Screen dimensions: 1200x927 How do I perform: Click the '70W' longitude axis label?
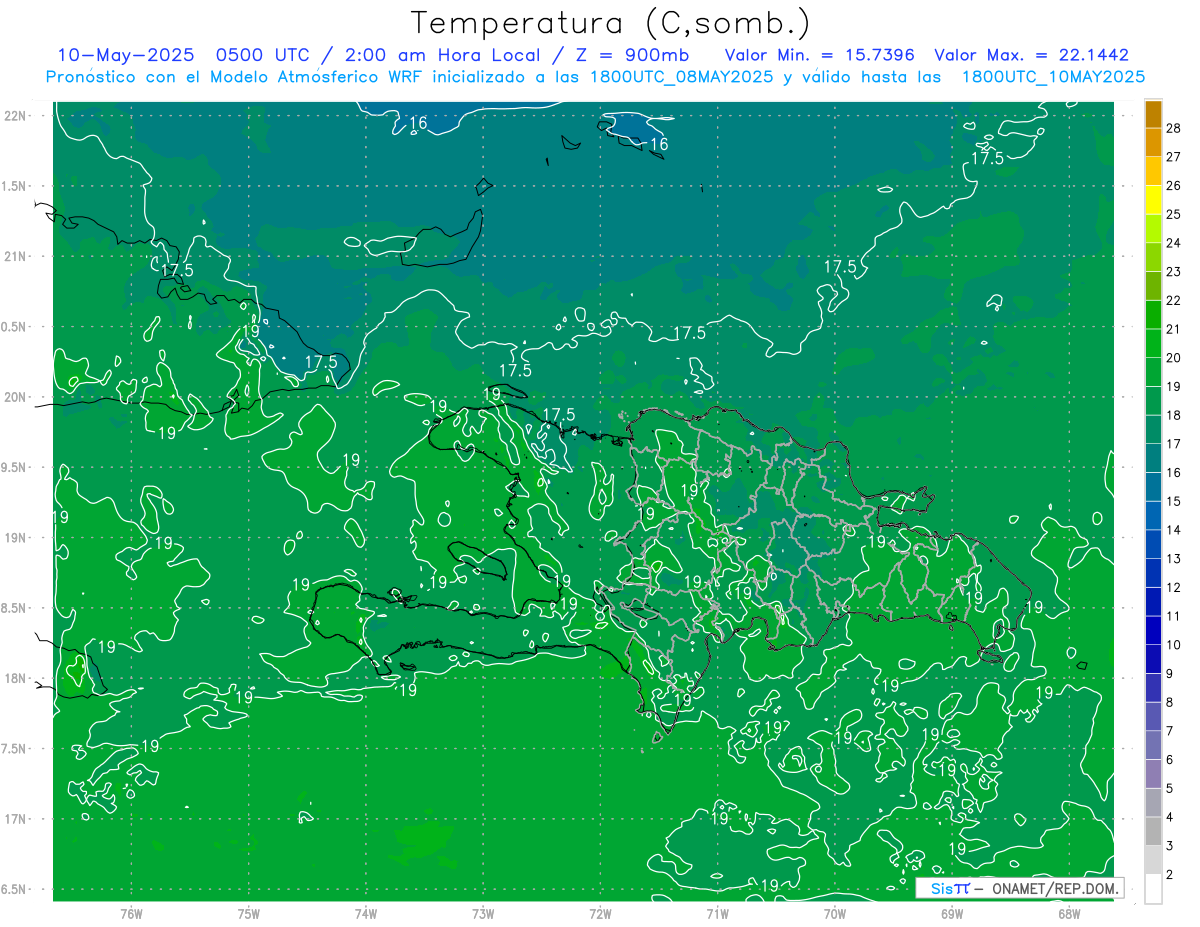835,914
